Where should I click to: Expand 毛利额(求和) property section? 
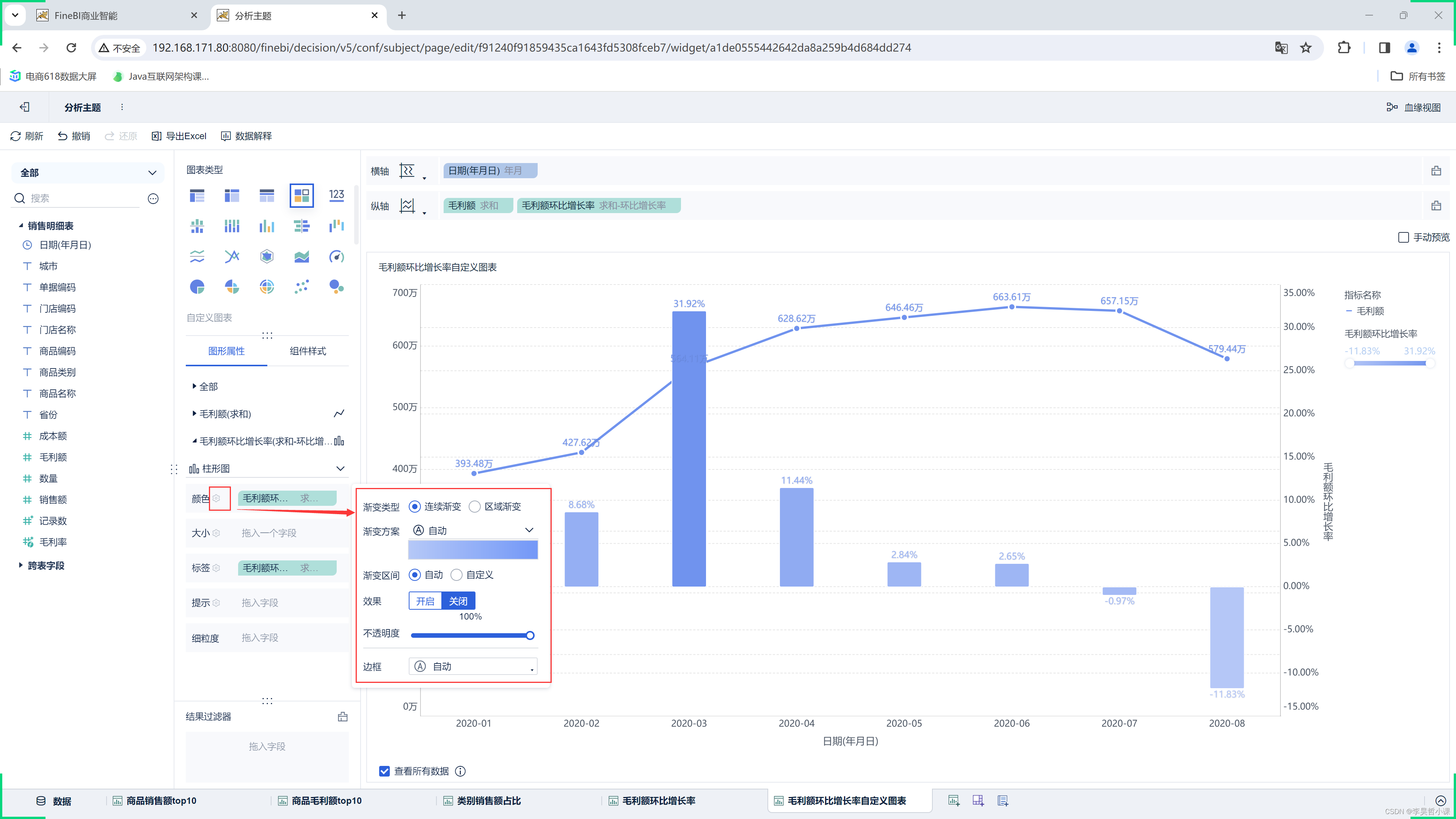194,413
